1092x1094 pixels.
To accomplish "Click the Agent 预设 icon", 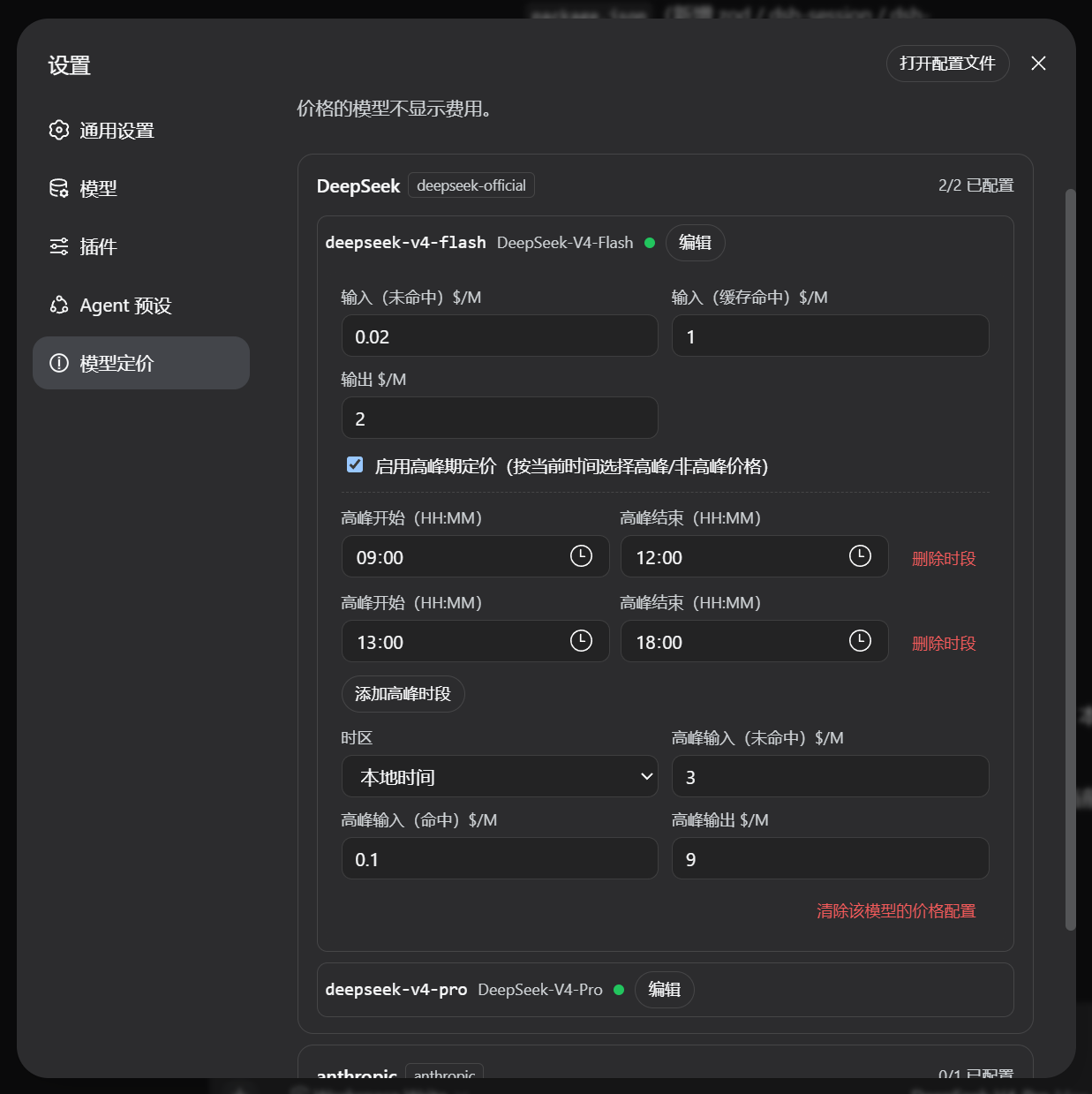I will 59,306.
